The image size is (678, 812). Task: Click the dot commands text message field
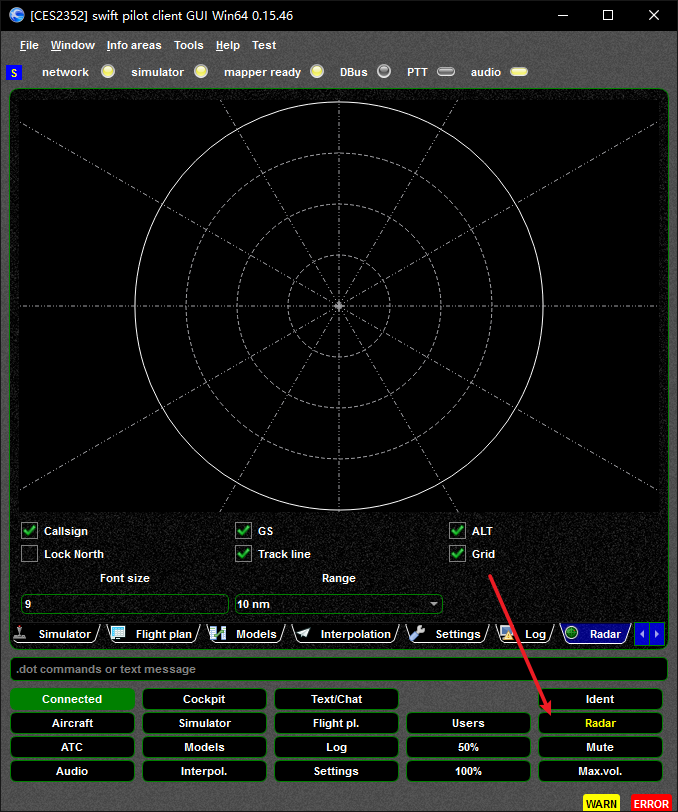click(x=338, y=669)
